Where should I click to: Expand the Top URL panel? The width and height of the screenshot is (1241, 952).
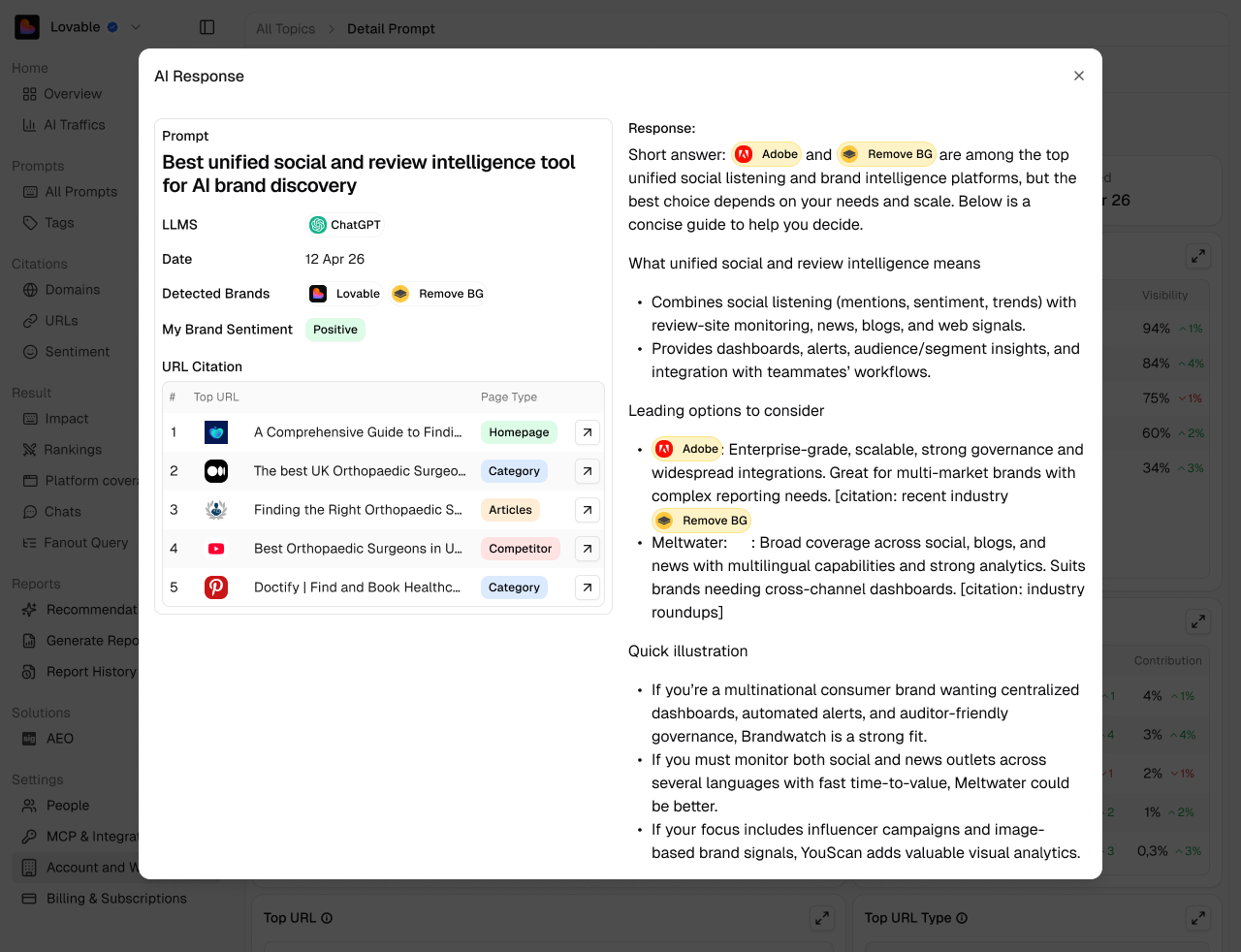pos(822,917)
